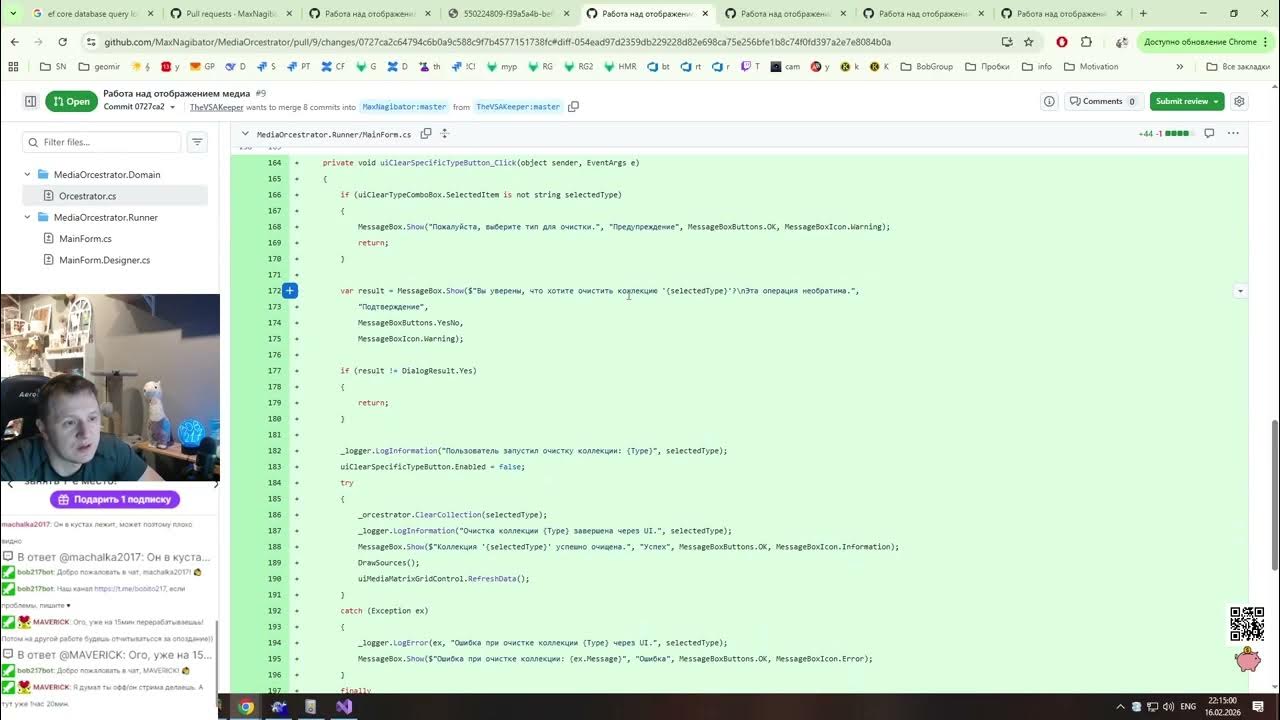Open the diff settings gear icon

(x=1240, y=101)
